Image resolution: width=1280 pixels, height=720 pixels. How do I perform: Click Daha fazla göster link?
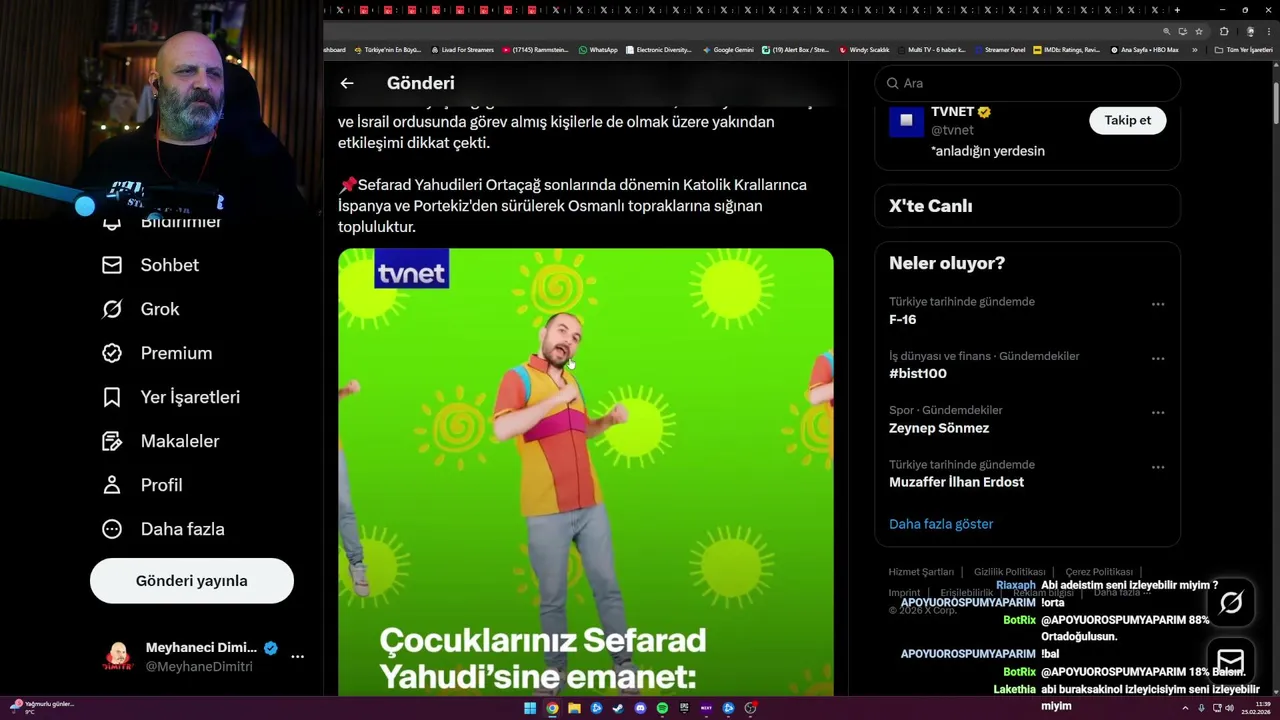[941, 524]
